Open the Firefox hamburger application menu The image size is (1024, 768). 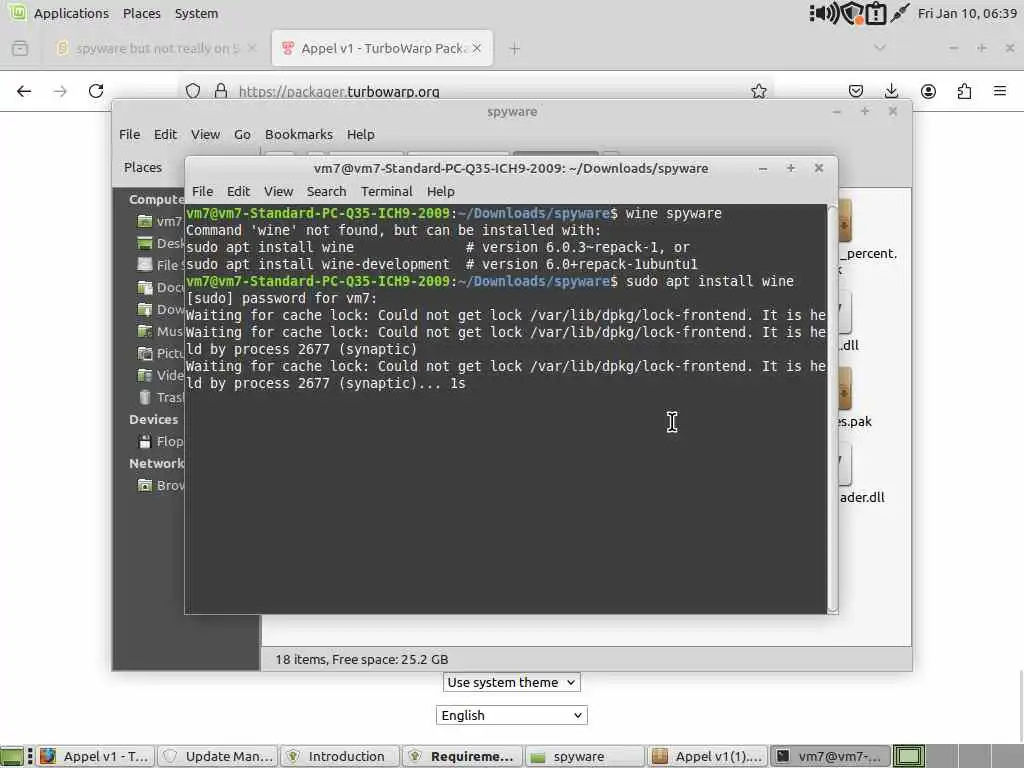[1000, 91]
